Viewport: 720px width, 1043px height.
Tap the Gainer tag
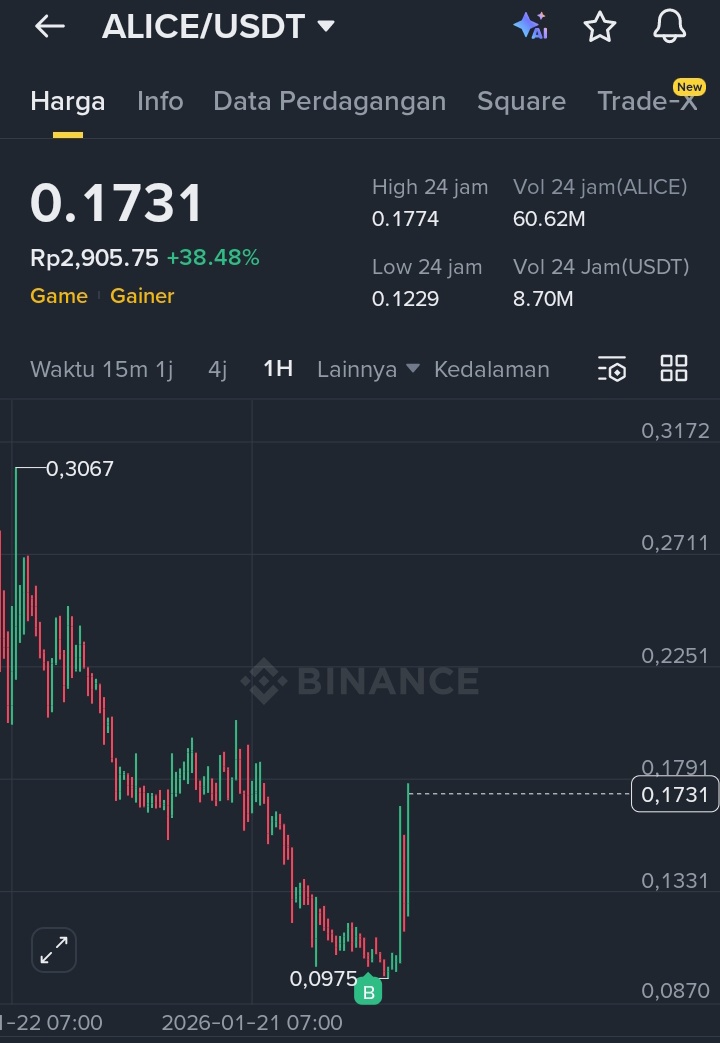pyautogui.click(x=142, y=296)
